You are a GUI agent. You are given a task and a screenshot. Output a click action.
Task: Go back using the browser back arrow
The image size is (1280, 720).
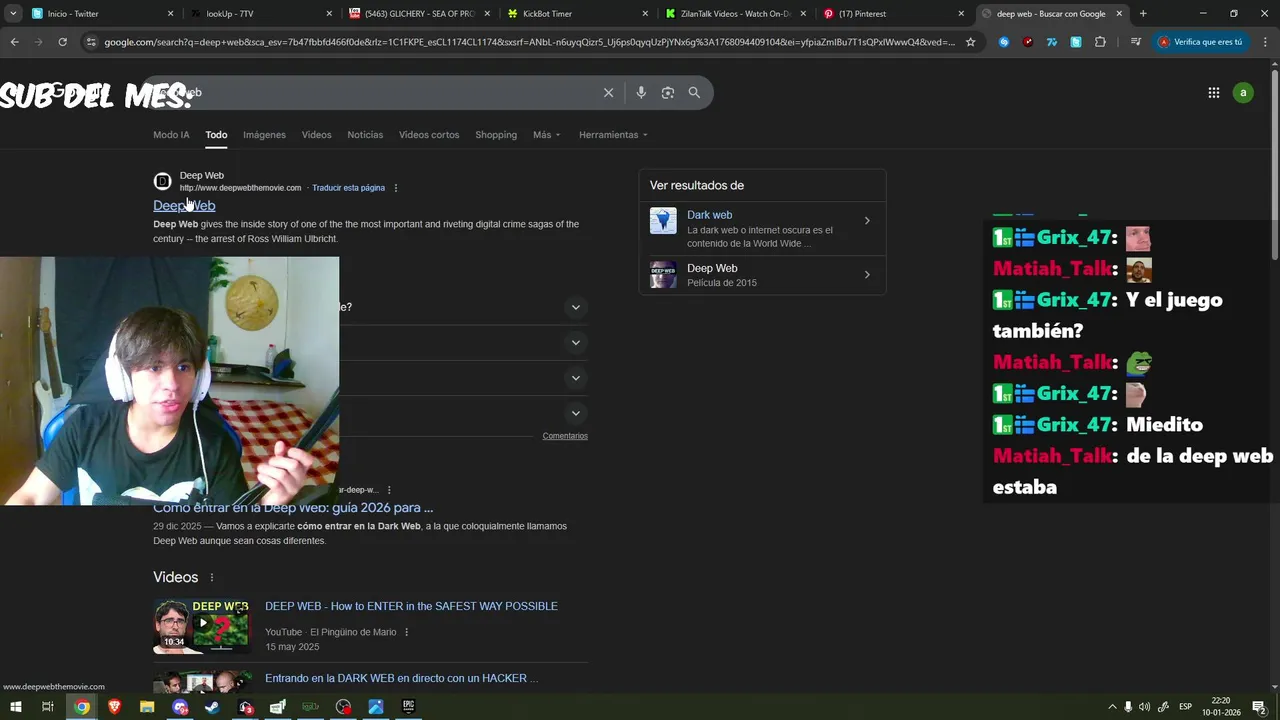[x=14, y=42]
